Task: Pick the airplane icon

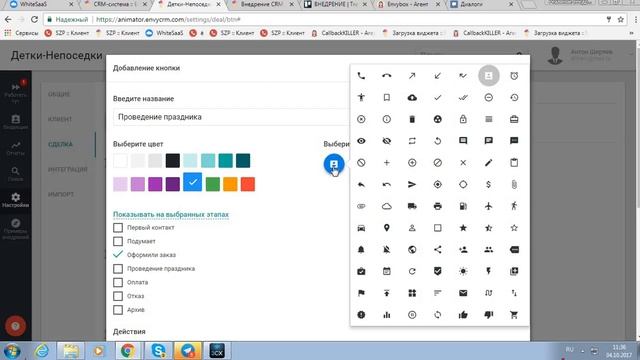Action: tap(489, 206)
